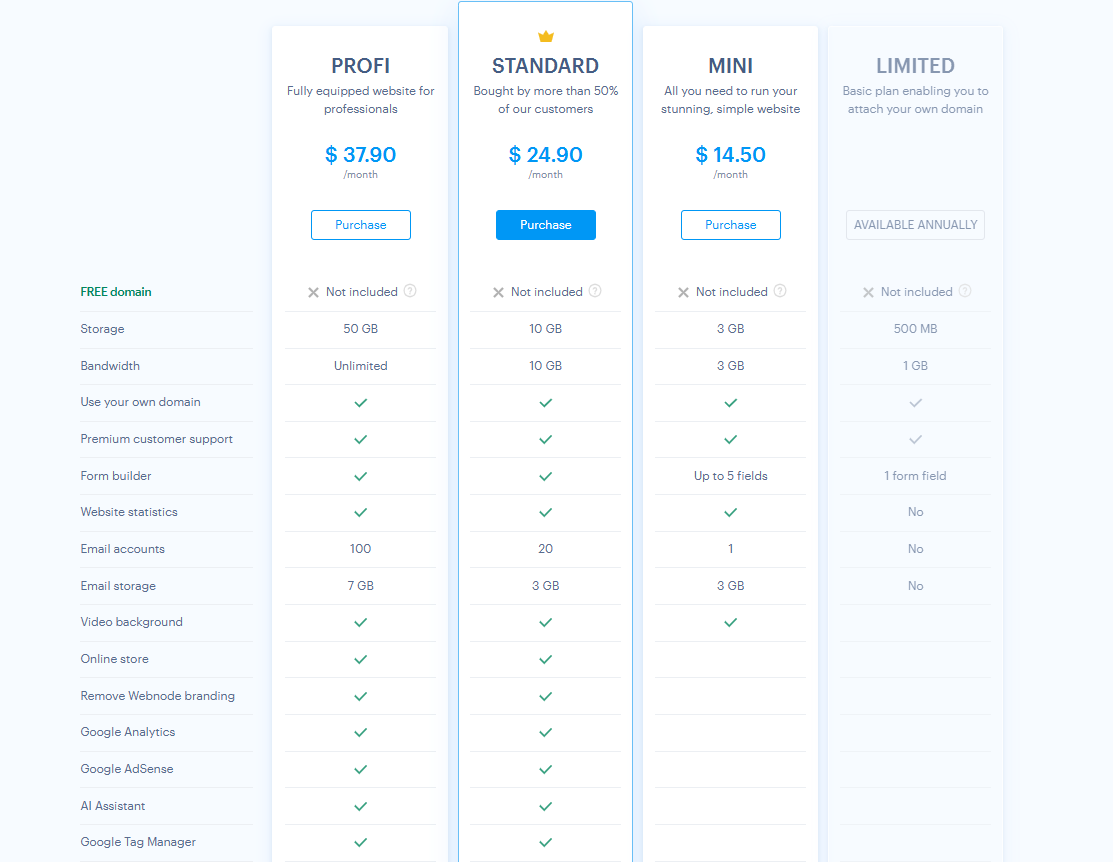This screenshot has width=1113, height=862.
Task: Click the Bandwidth row label
Action: click(110, 366)
